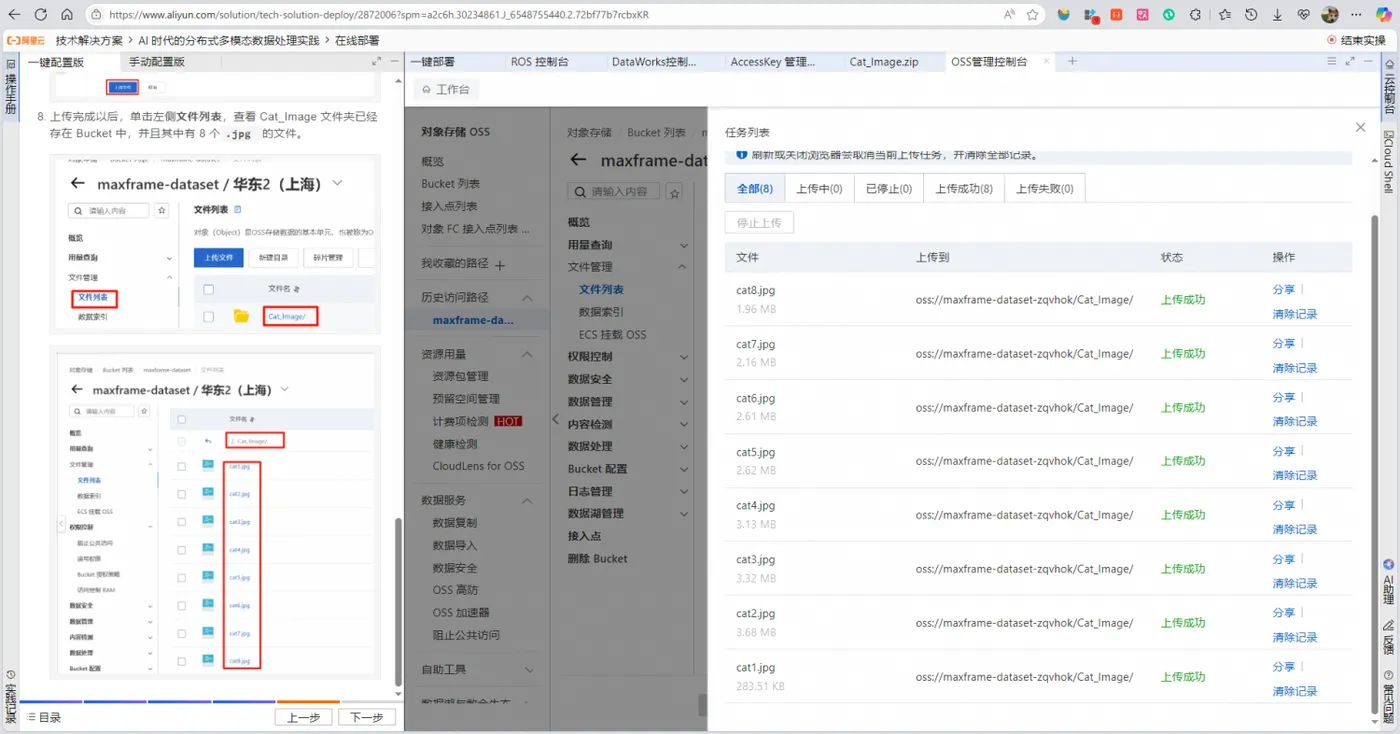Click 结束实操 to end the lab
The height and width of the screenshot is (734, 1400).
tap(1356, 40)
